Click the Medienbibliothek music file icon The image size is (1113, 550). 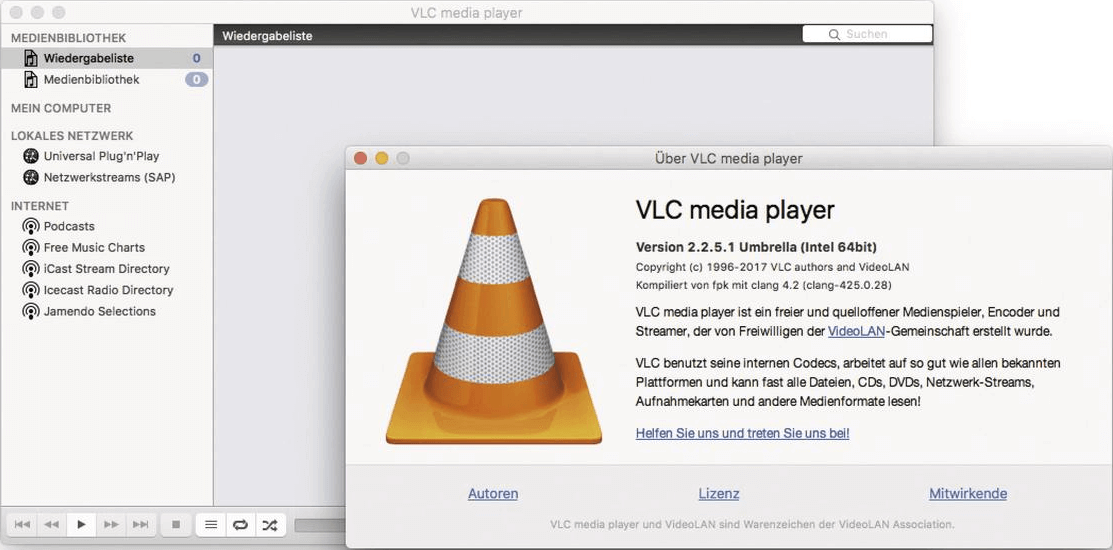click(31, 79)
